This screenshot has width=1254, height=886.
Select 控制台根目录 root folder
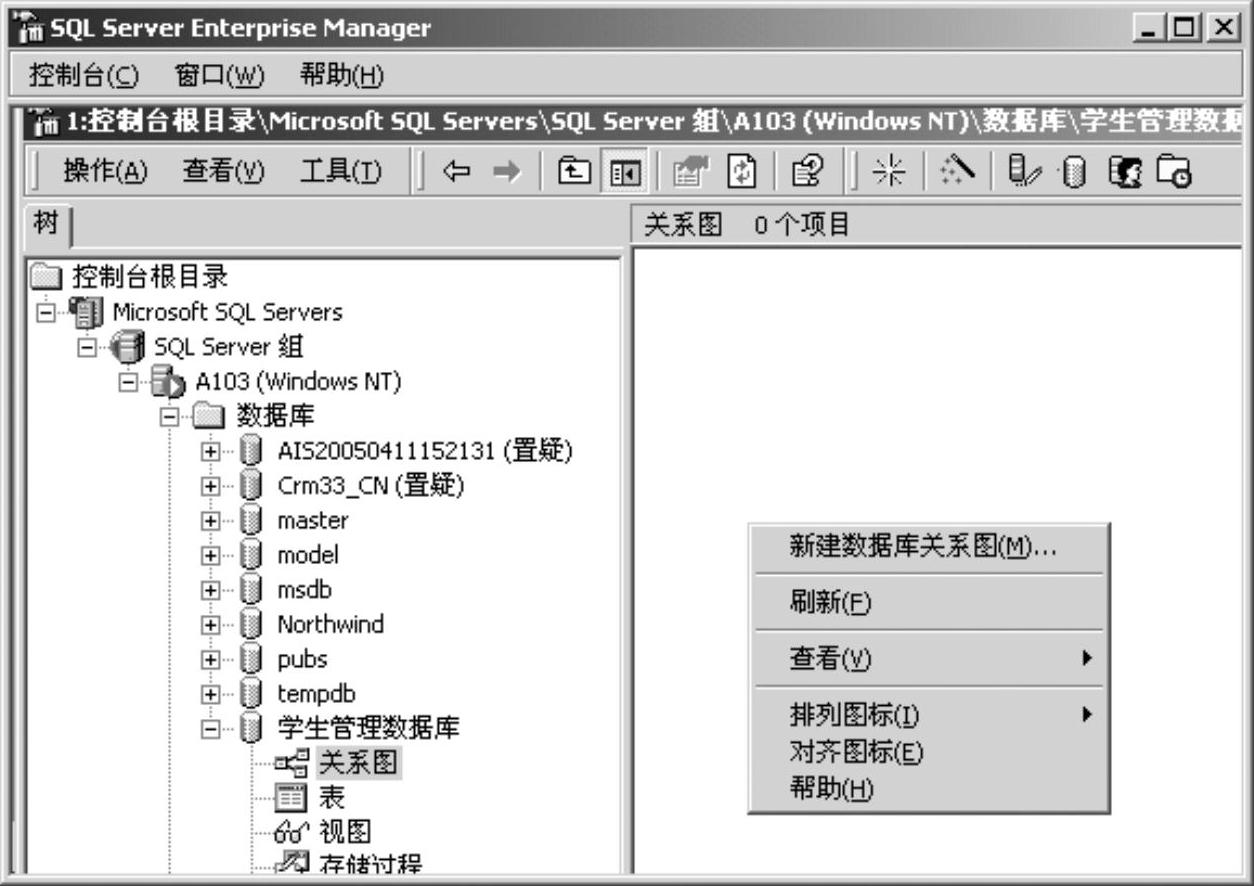(x=149, y=277)
